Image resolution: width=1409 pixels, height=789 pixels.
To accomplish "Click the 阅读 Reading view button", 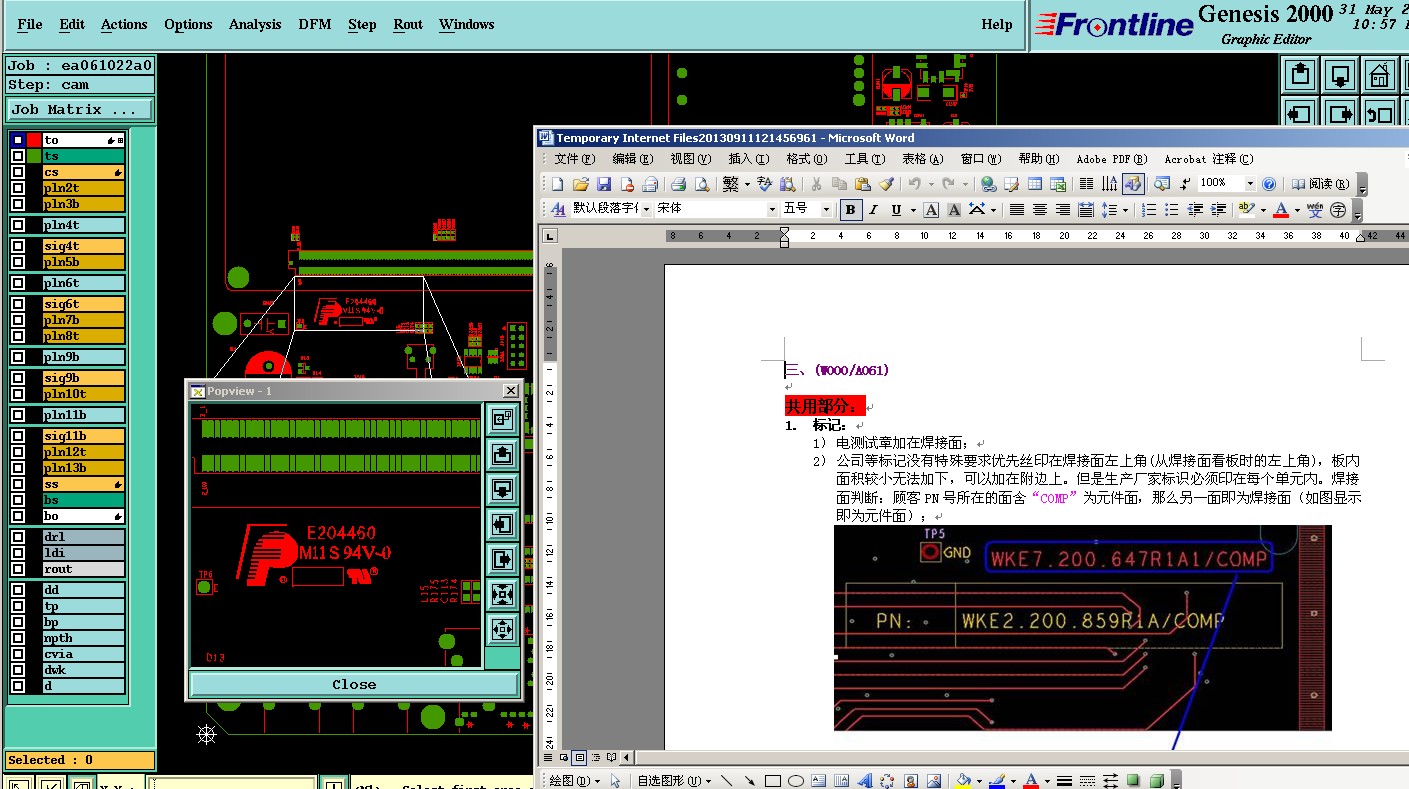I will click(x=1320, y=184).
